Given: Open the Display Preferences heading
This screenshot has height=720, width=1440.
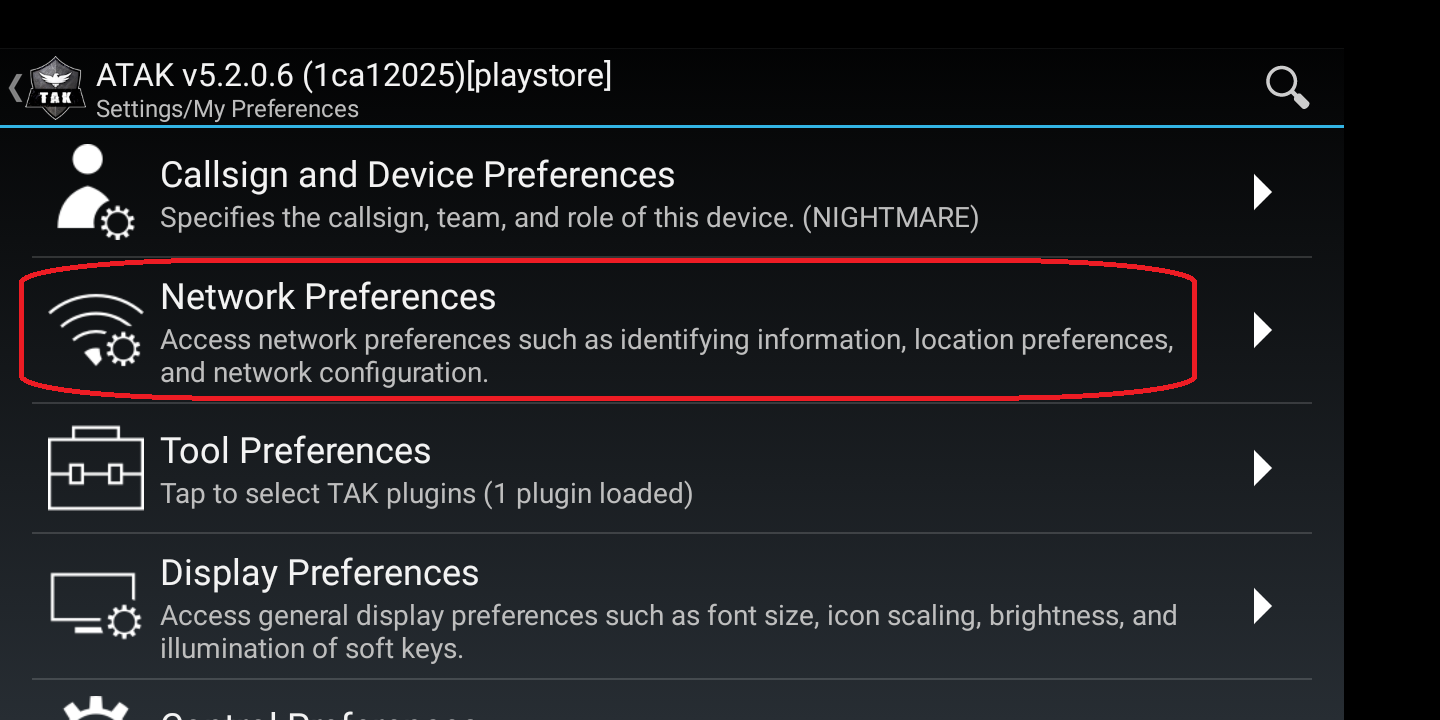Looking at the screenshot, I should tap(319, 573).
